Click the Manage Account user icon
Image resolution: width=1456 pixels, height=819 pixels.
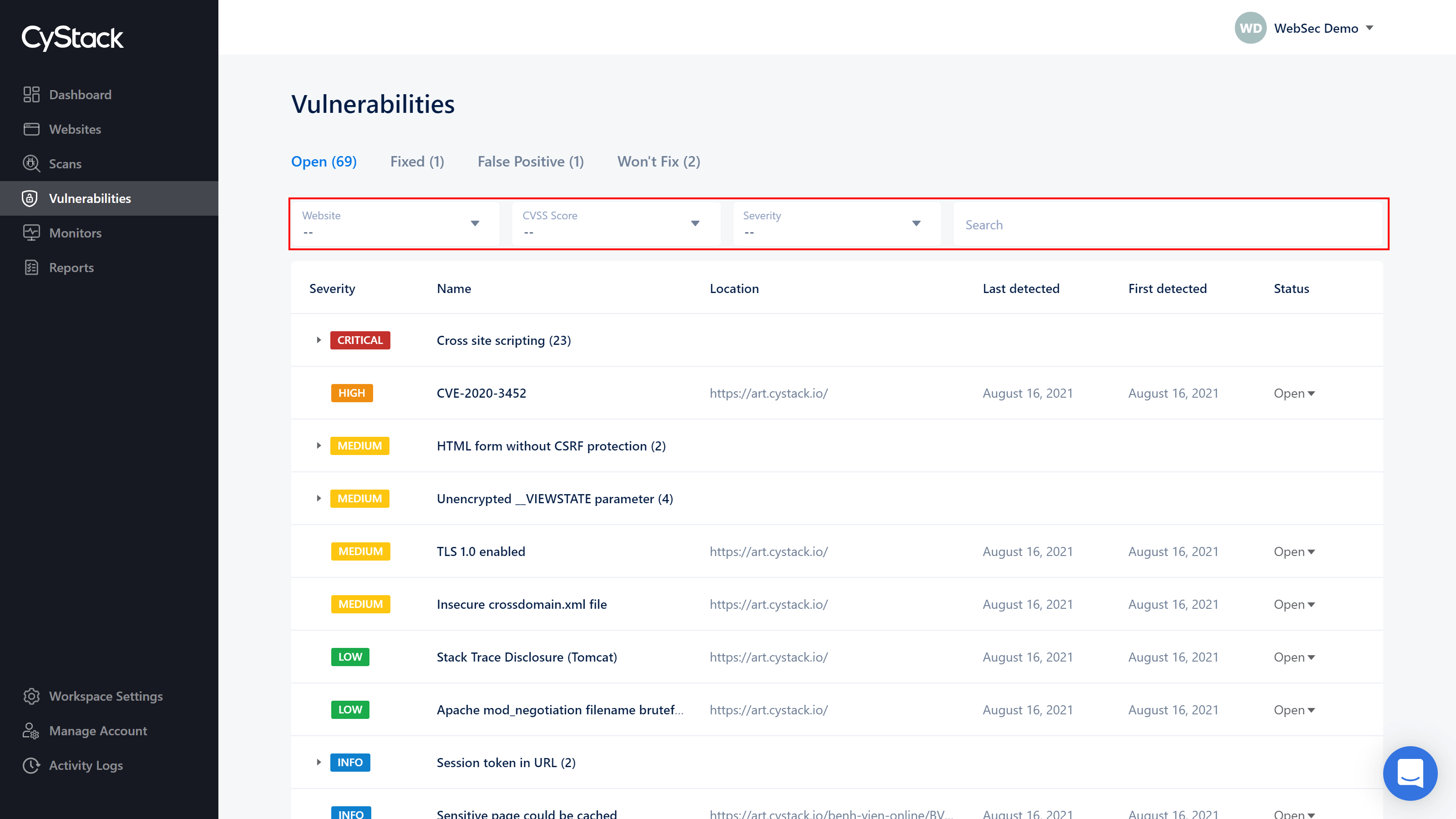tap(30, 731)
